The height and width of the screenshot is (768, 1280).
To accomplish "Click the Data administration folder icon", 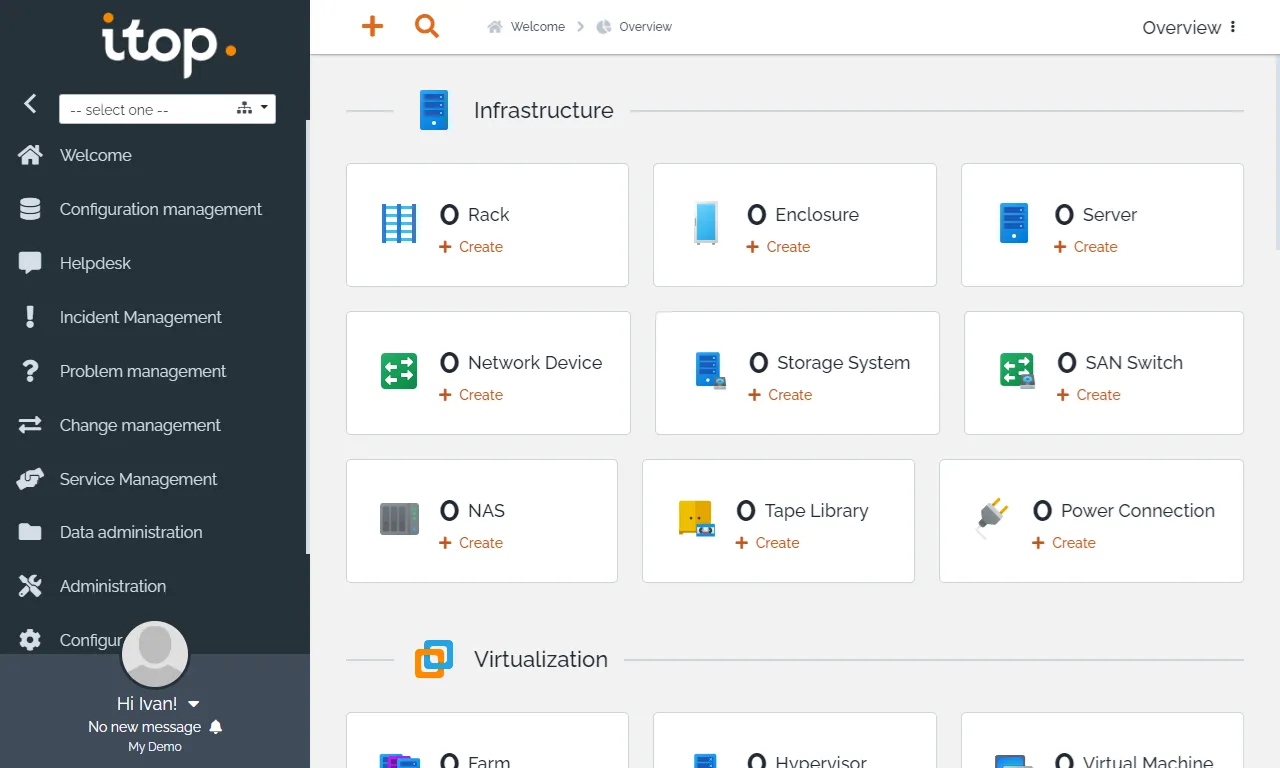I will click(x=30, y=532).
